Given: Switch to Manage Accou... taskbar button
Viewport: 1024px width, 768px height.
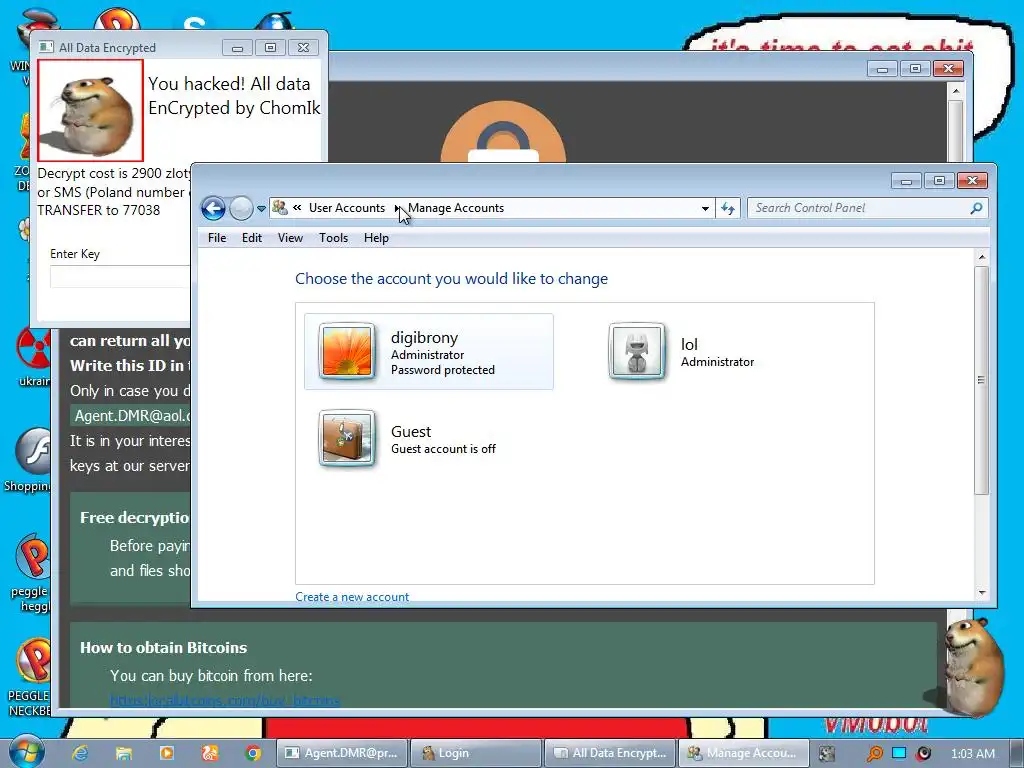Looking at the screenshot, I should [743, 753].
